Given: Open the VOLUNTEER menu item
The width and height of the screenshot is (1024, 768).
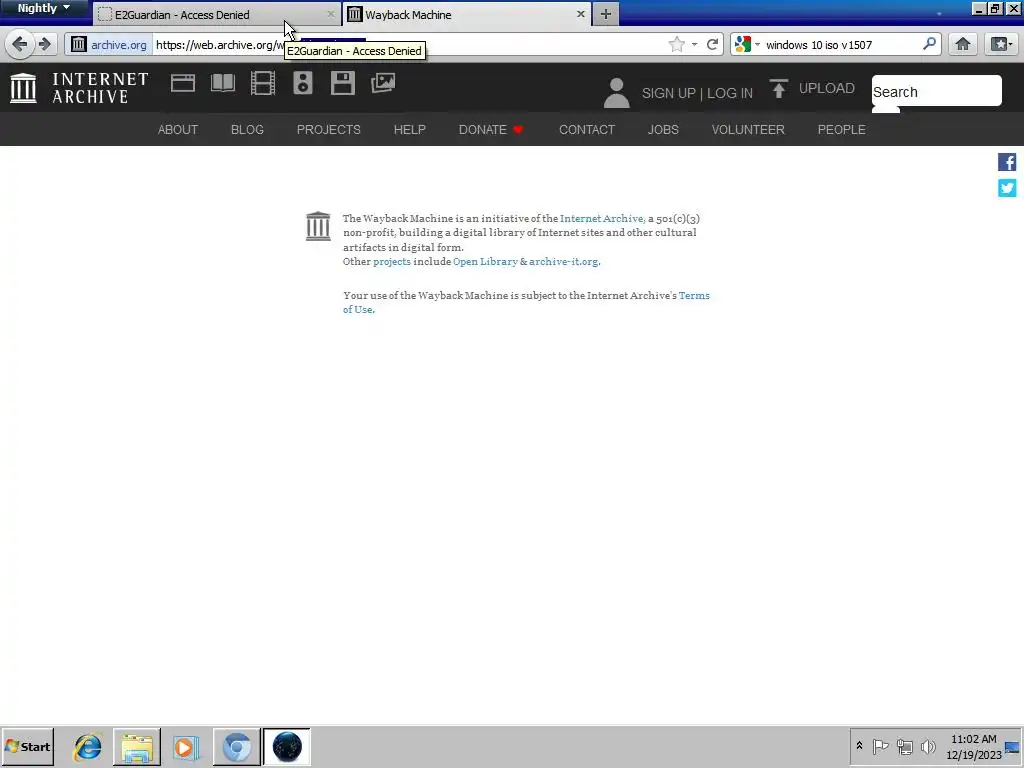Looking at the screenshot, I should coord(748,129).
